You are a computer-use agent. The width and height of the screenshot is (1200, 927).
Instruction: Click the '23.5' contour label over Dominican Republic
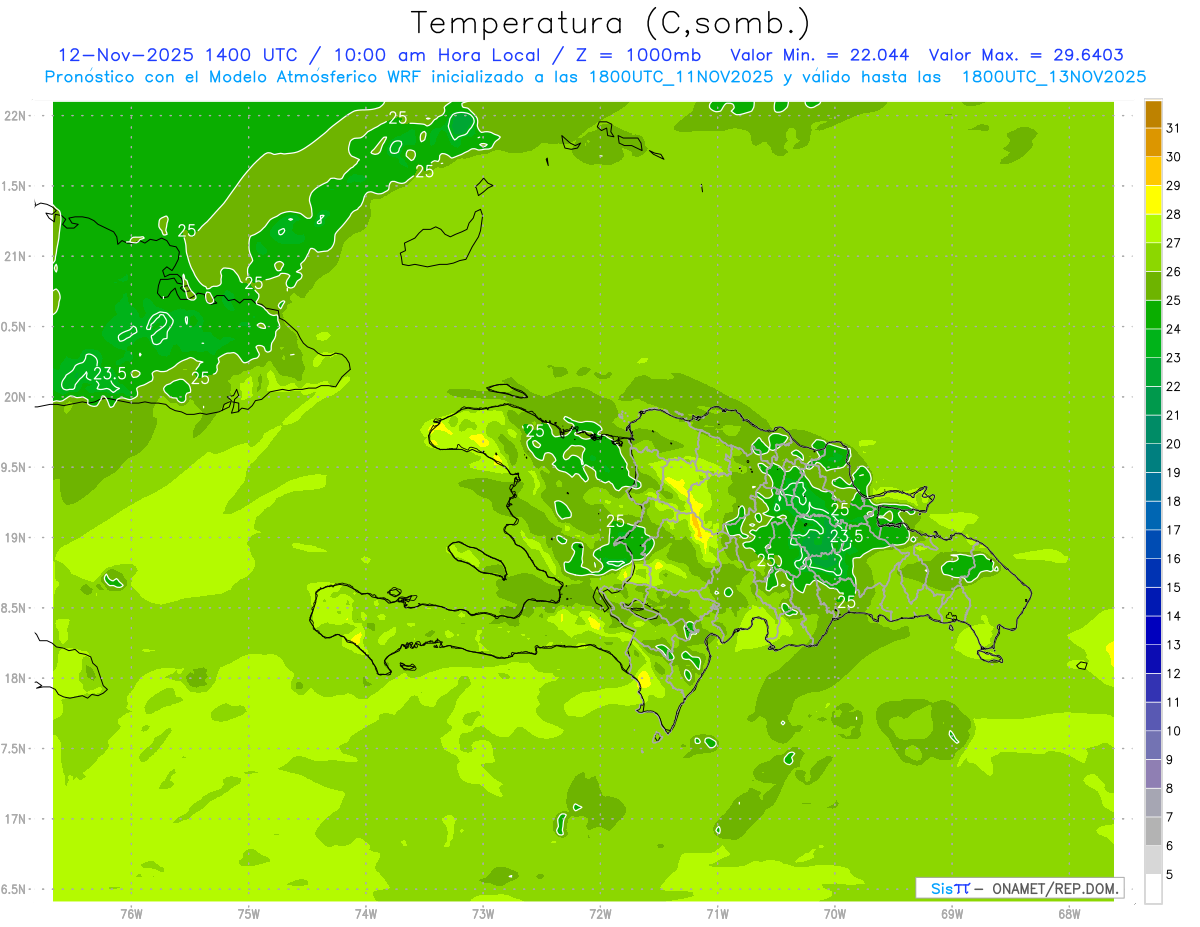[846, 536]
